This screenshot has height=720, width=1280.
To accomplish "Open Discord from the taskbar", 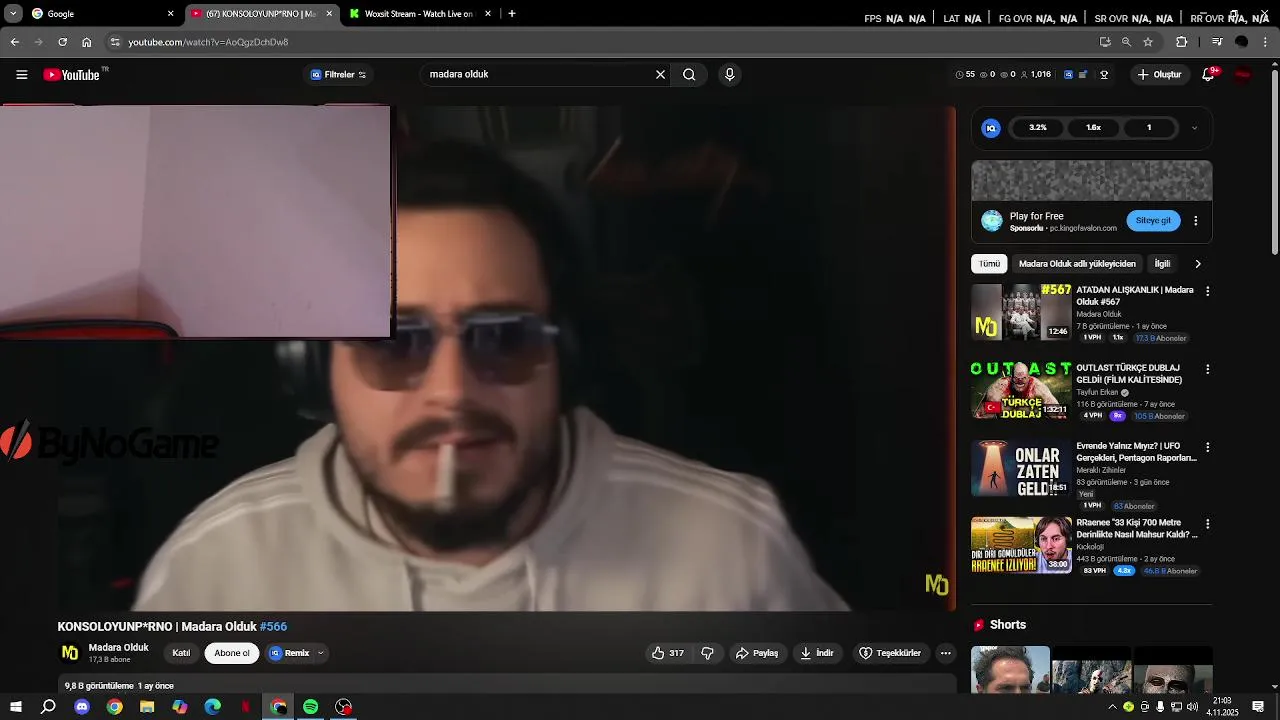I will tap(82, 707).
